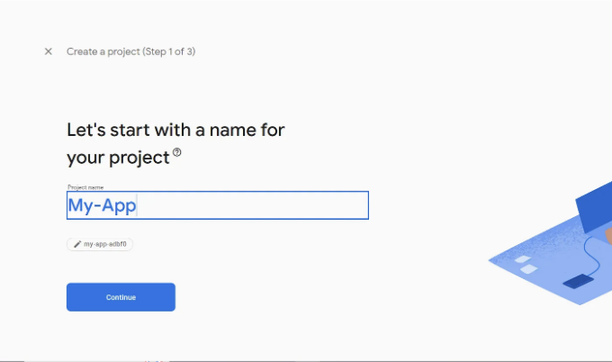Click the blue screen panel in illustration
The height and width of the screenshot is (362, 612).
(x=594, y=209)
